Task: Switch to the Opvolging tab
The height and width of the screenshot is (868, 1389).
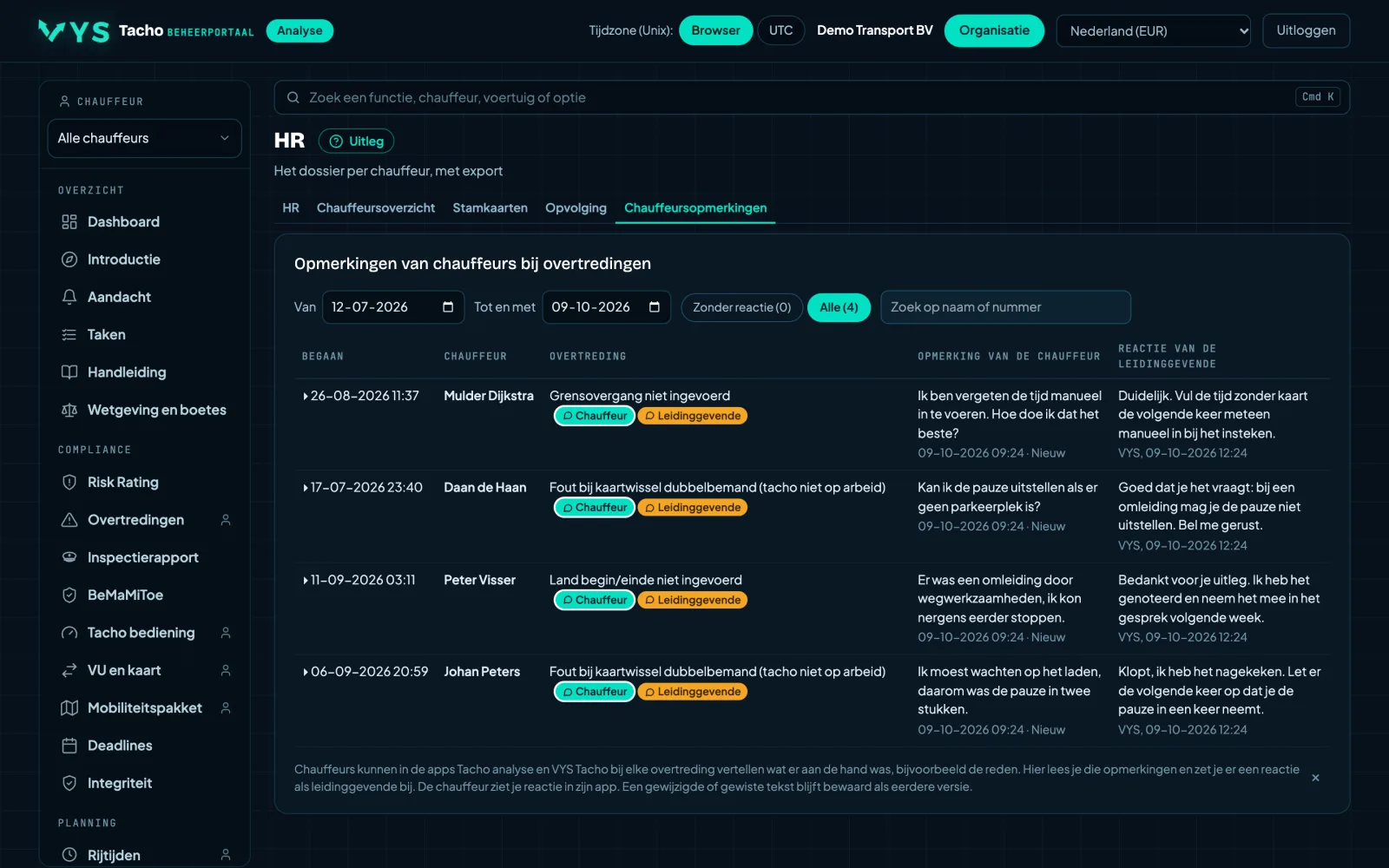Action: 576,208
